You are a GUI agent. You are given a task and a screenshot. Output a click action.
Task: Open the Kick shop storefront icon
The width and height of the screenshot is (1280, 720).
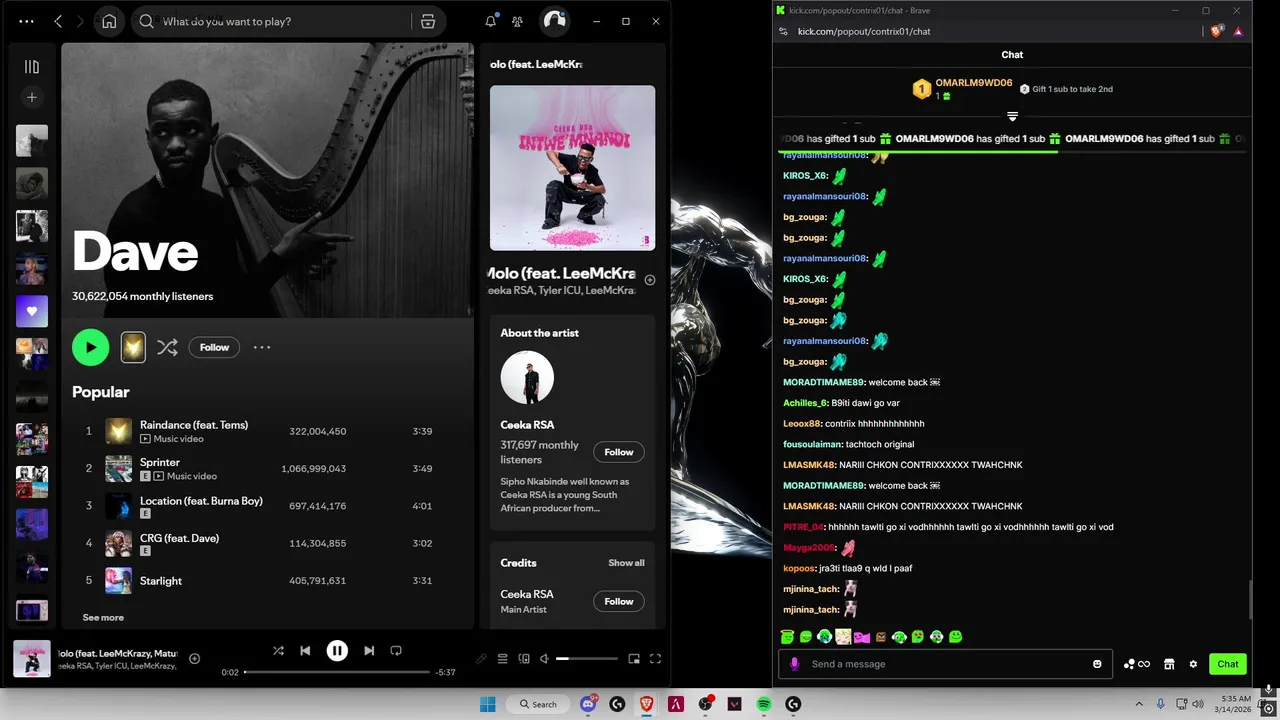(1169, 664)
